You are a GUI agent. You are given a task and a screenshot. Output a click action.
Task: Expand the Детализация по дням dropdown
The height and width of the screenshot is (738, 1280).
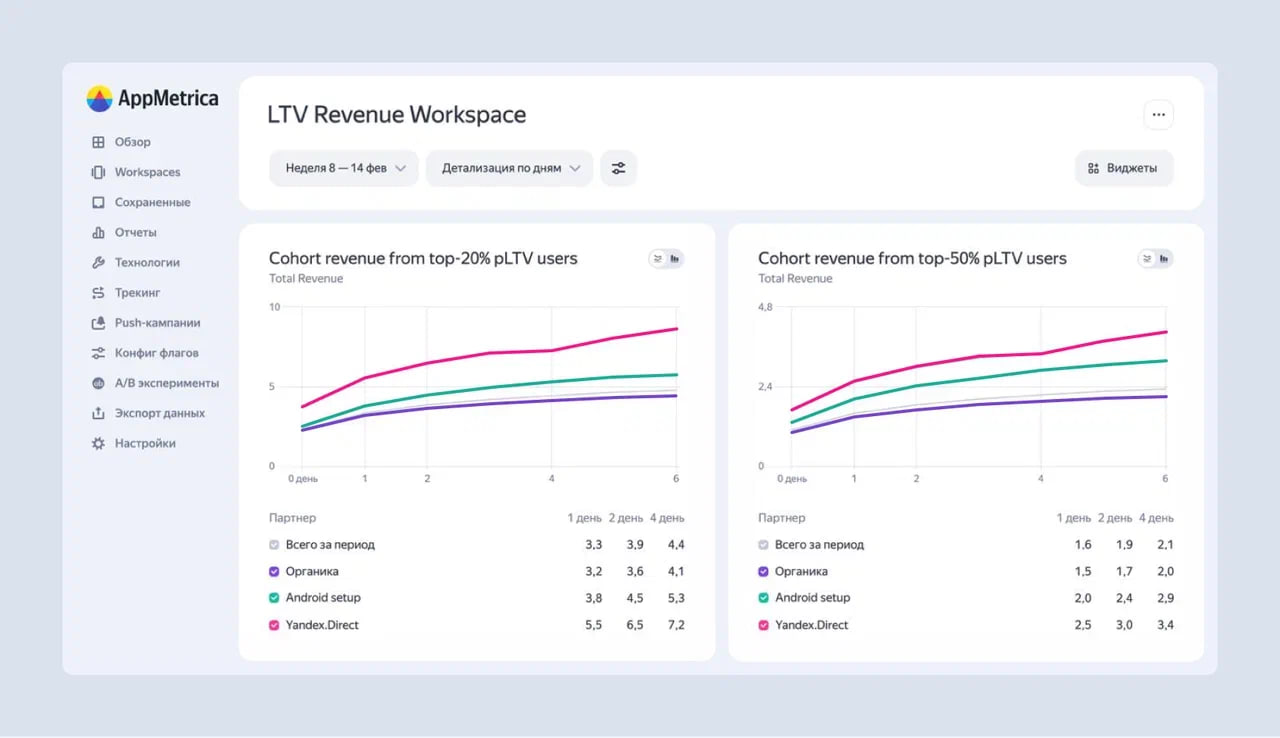pyautogui.click(x=510, y=168)
